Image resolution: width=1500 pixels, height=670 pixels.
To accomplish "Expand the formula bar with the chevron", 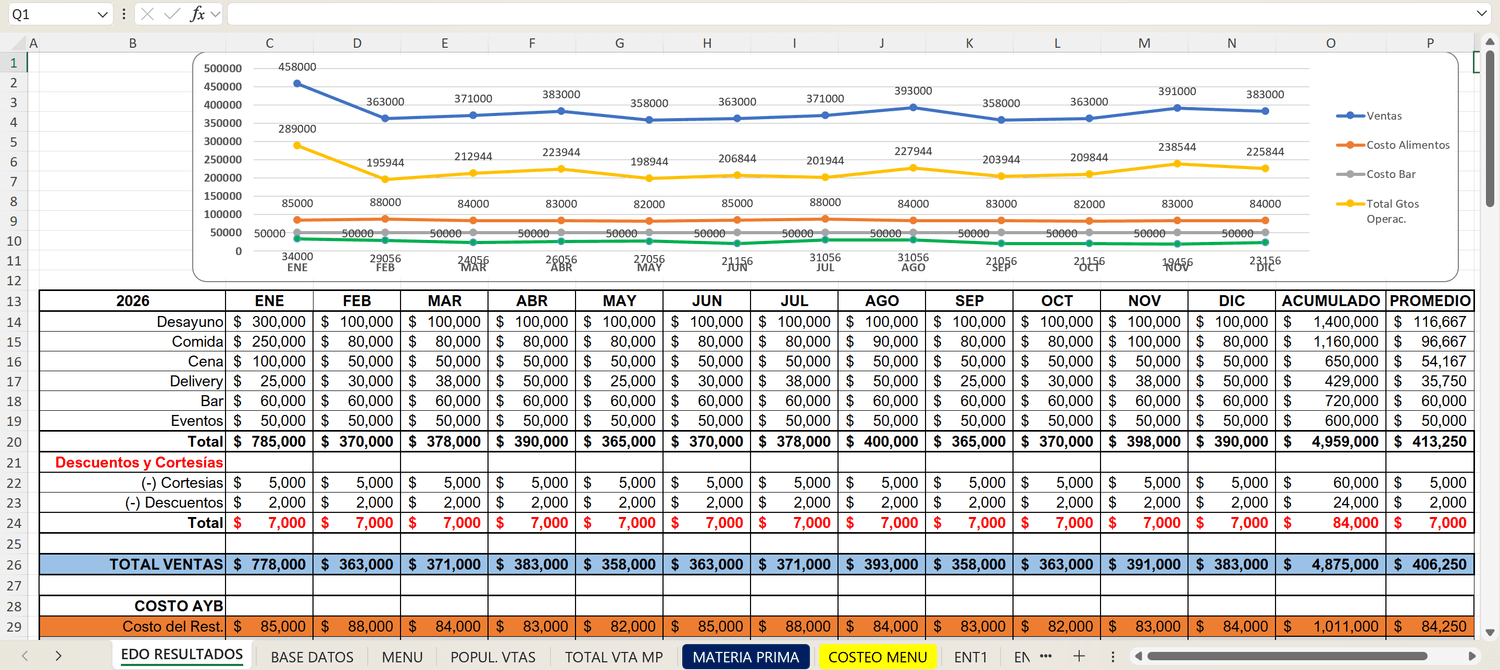I will pos(1482,14).
